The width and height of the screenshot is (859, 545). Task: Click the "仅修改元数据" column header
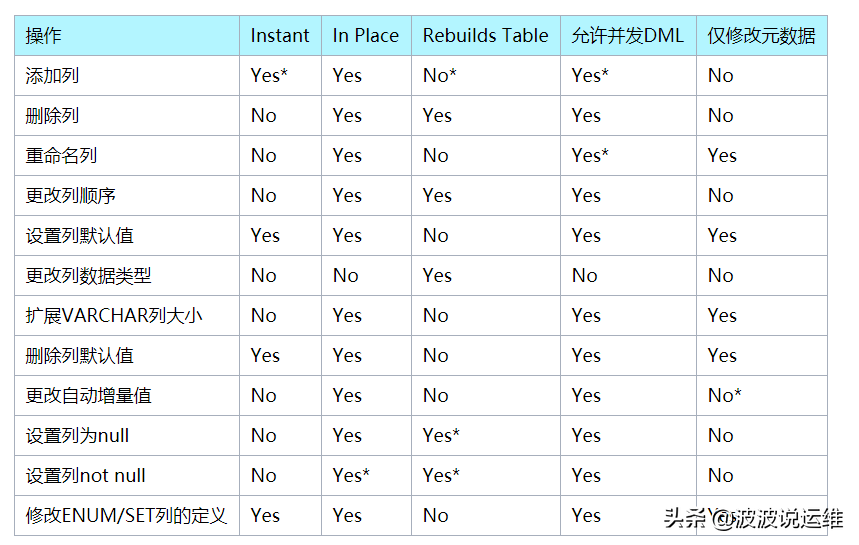(761, 36)
